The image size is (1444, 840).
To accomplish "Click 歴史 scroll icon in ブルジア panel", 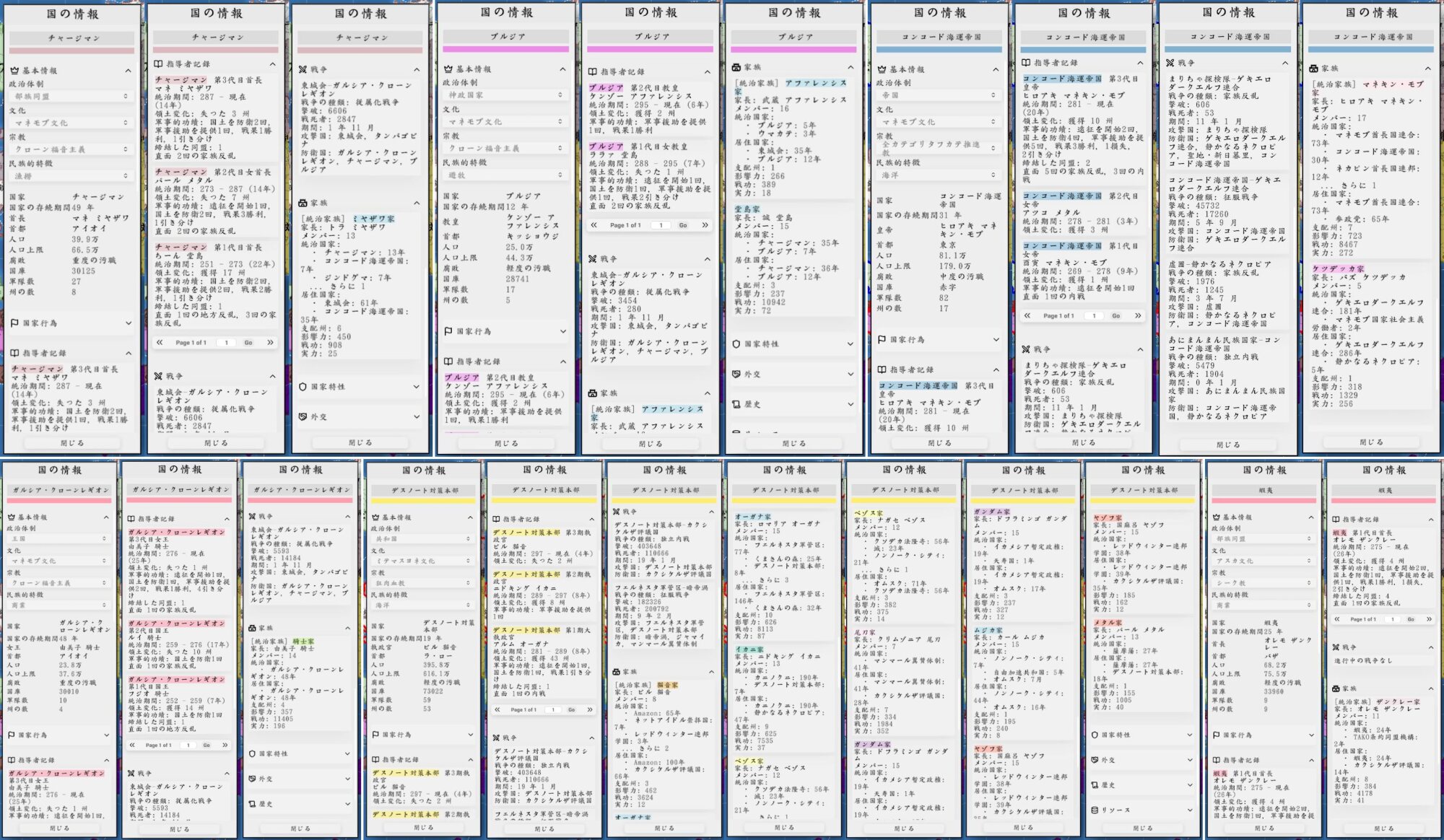I will point(736,404).
